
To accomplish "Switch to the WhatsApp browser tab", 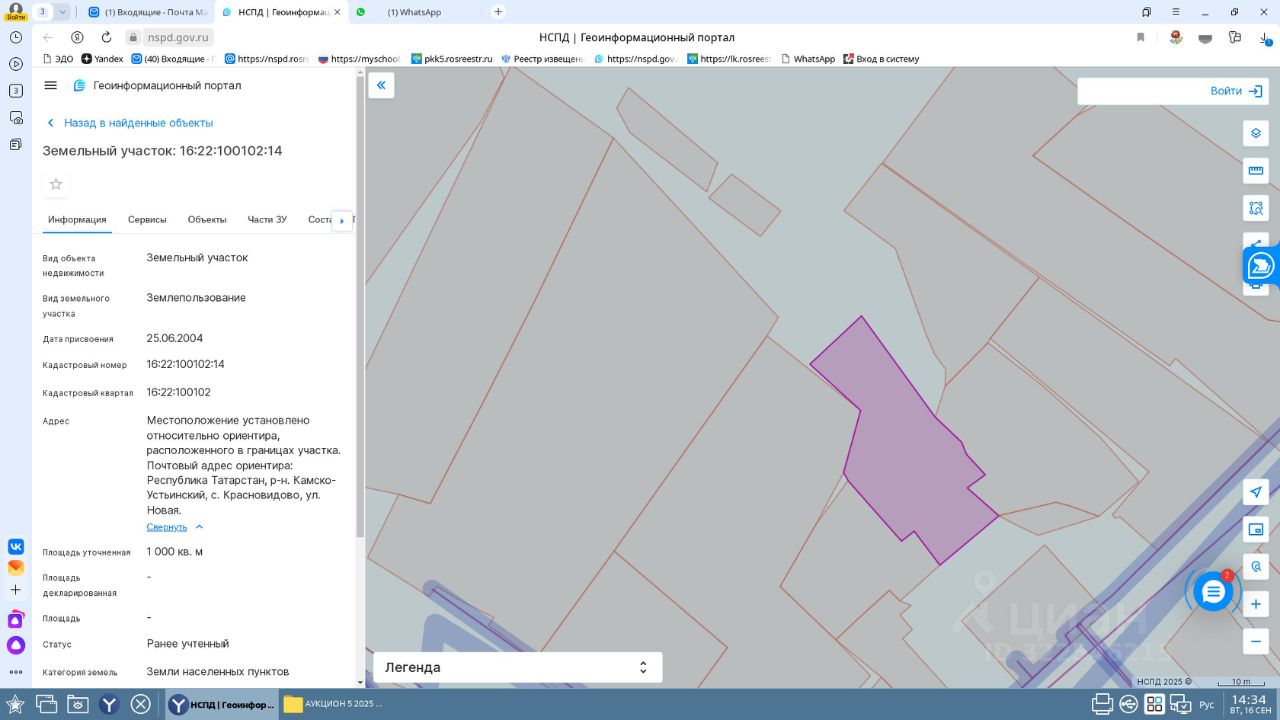I will 415,12.
